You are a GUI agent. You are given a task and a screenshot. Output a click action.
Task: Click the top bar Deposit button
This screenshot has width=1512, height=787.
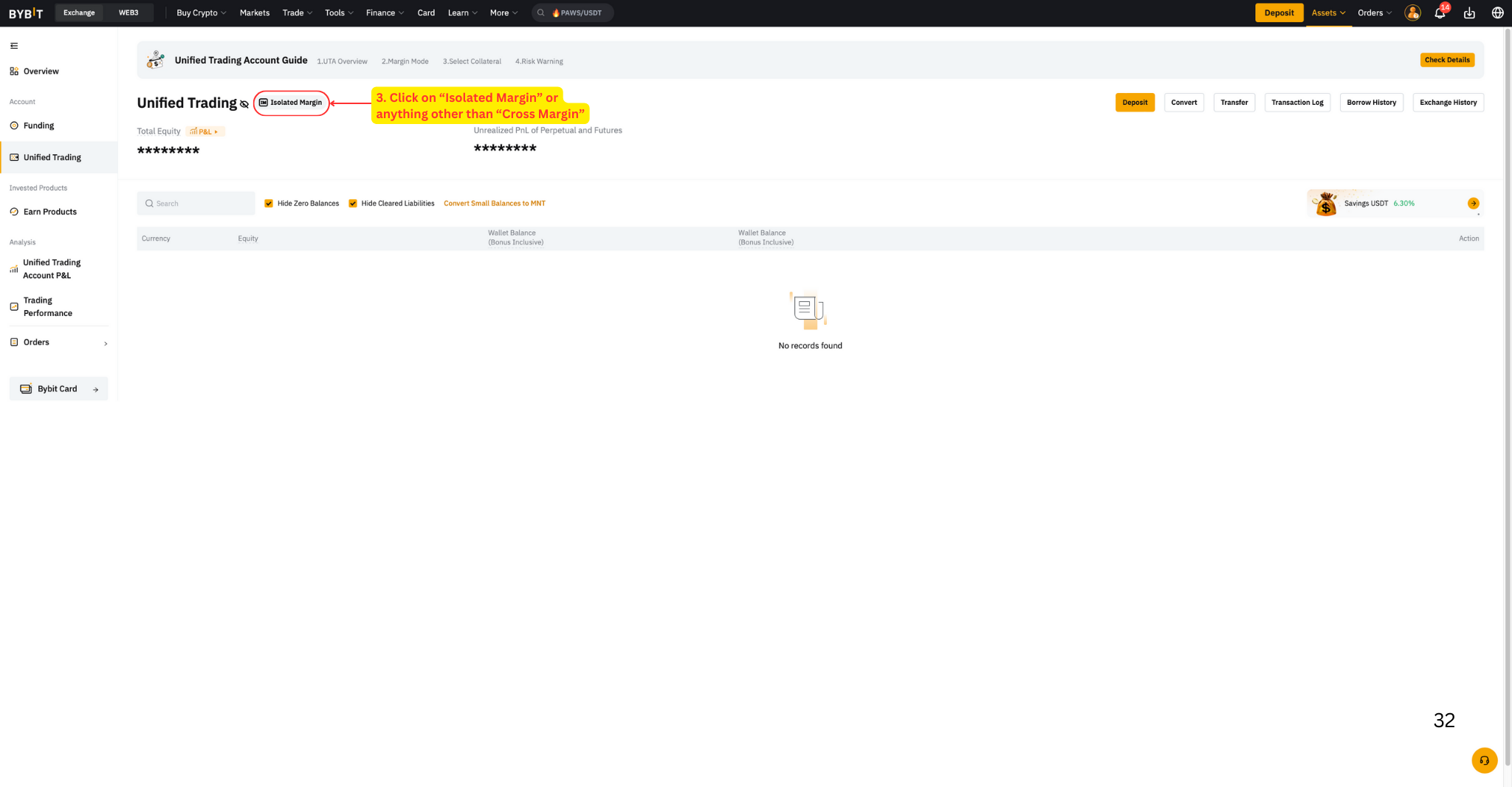coord(1279,13)
